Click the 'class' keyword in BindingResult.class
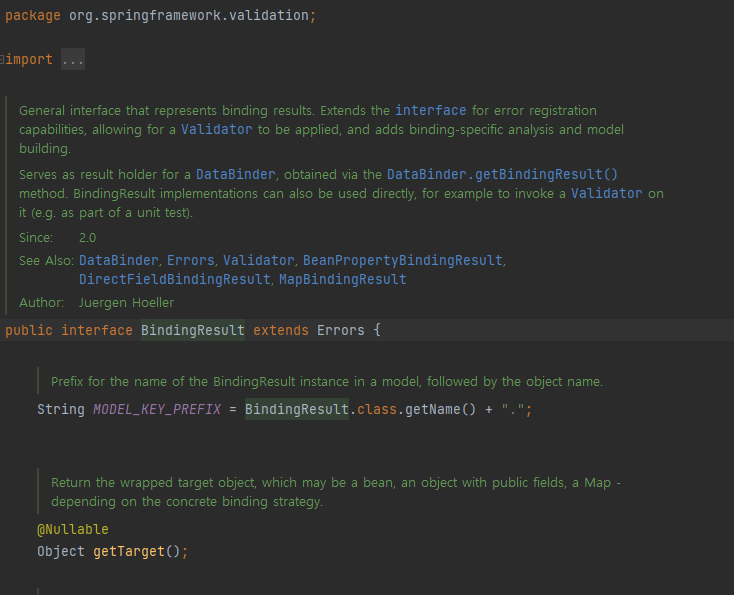Viewport: 734px width, 595px height. (x=377, y=410)
